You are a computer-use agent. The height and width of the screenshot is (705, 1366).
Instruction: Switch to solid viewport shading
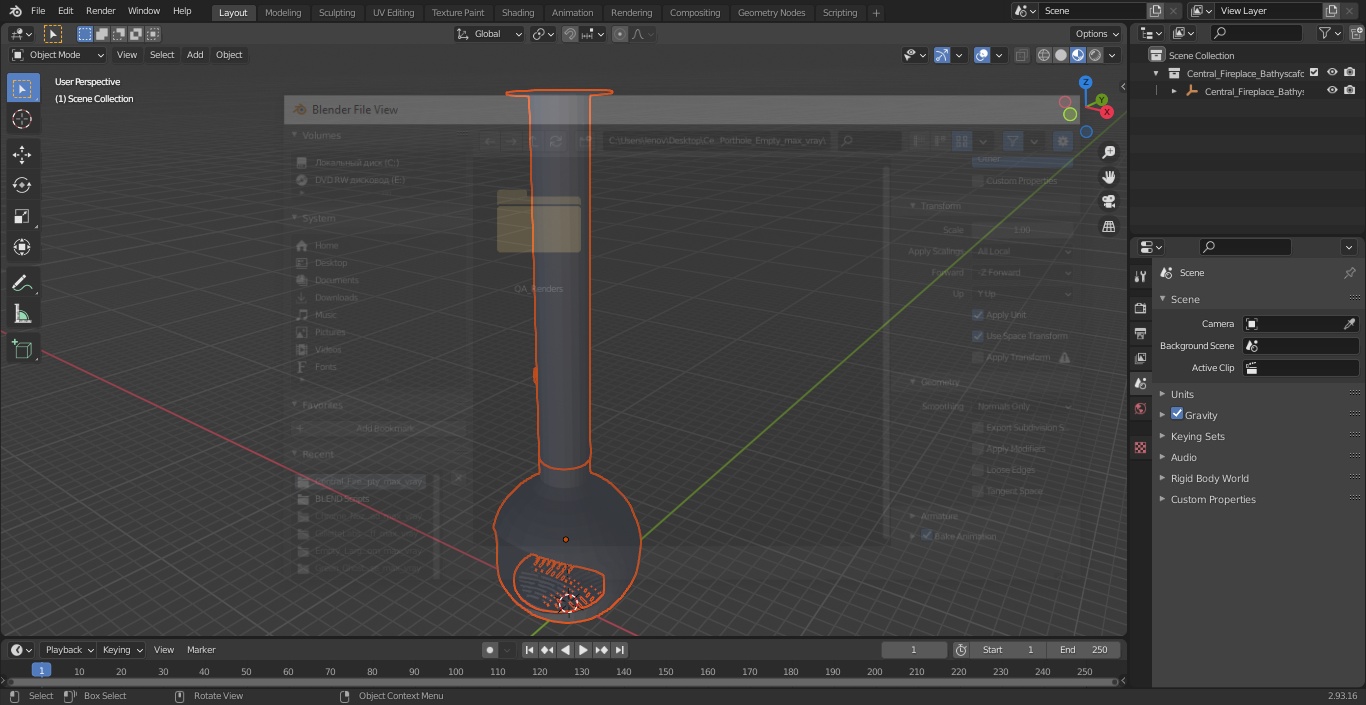pos(1061,55)
